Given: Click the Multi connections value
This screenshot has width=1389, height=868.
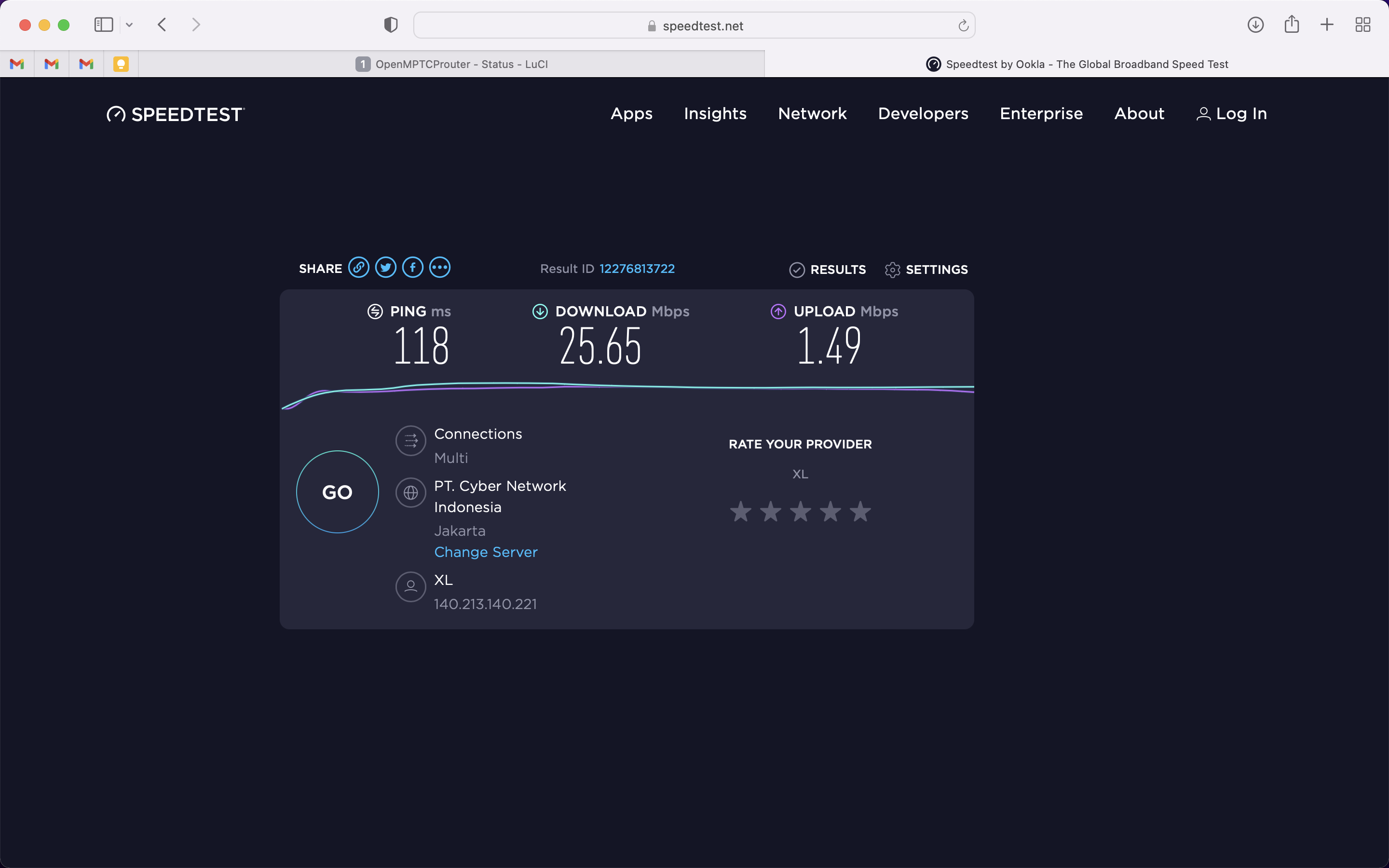Looking at the screenshot, I should tap(451, 458).
